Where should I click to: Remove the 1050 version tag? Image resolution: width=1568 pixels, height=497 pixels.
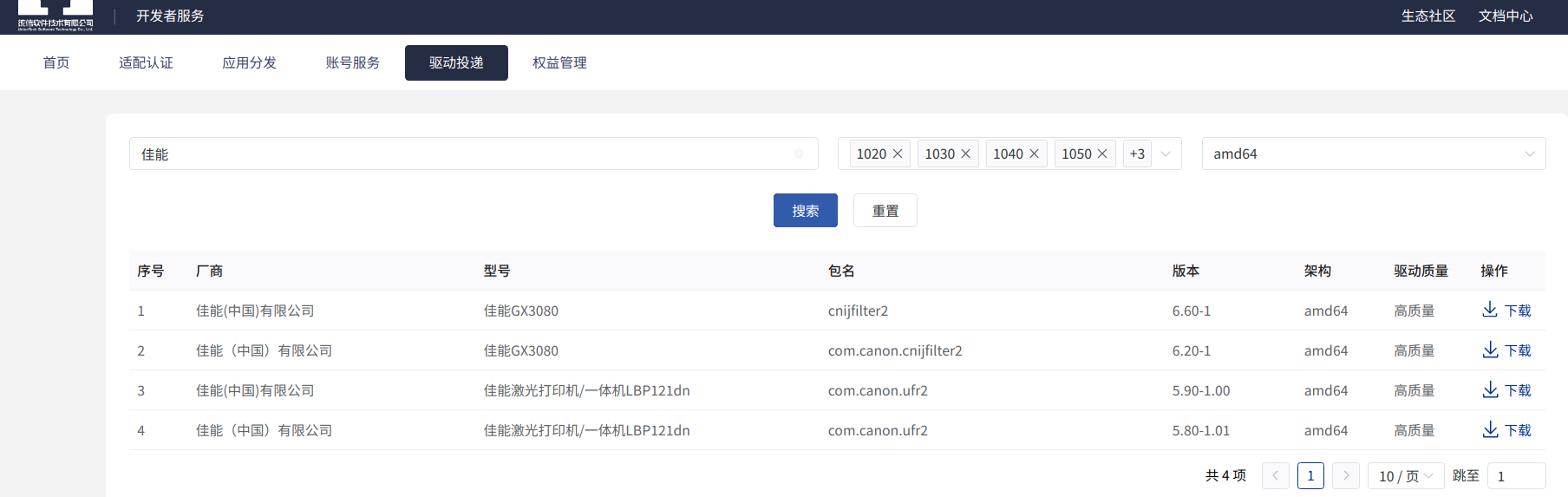coord(1102,154)
